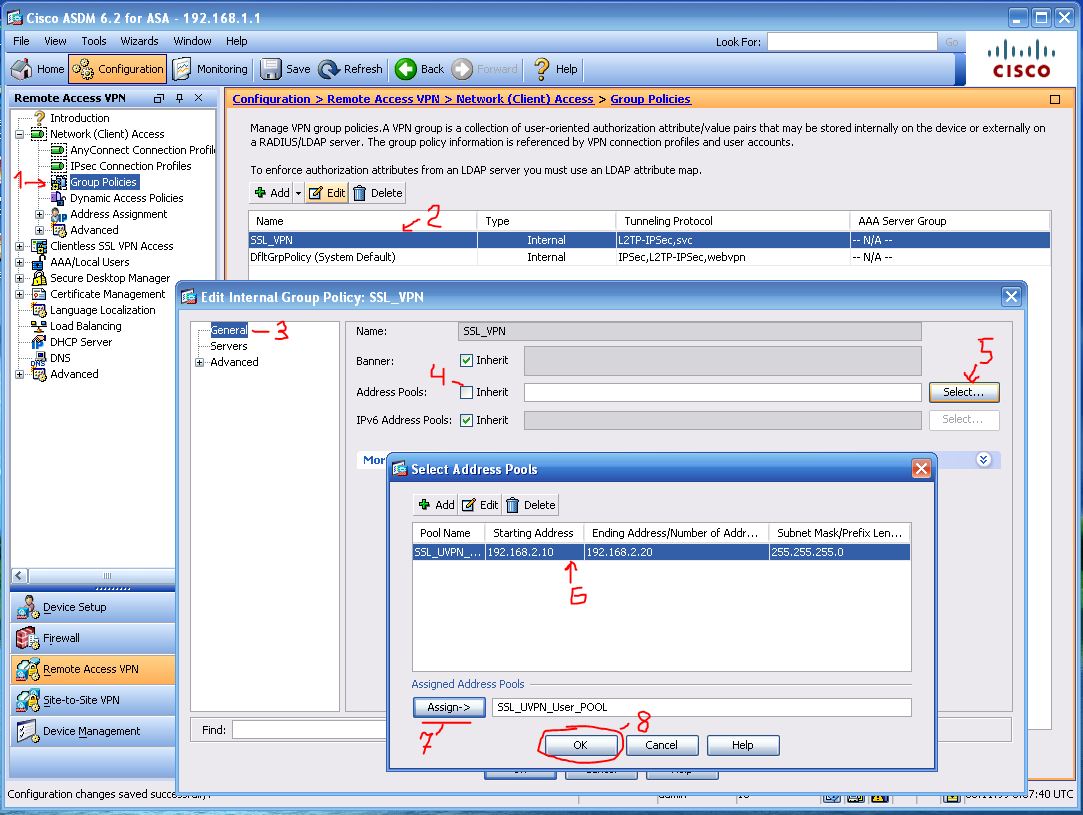The height and width of the screenshot is (815, 1083).
Task: Open the Configuration toolbar button
Action: tap(117, 69)
